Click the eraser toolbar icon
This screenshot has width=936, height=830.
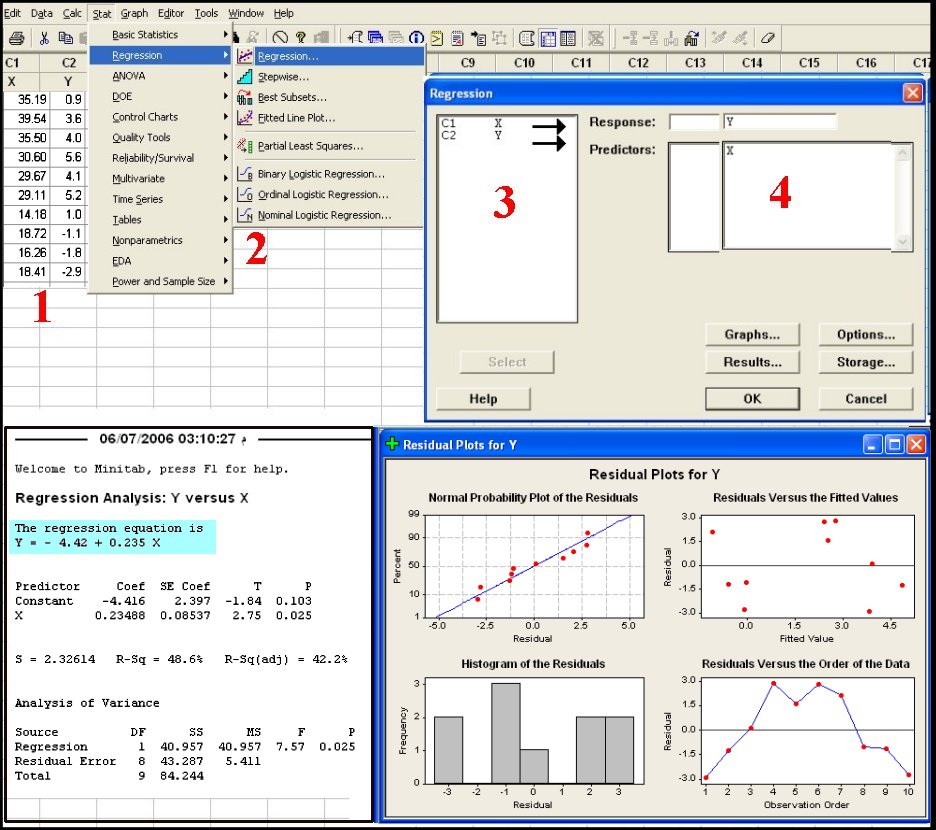point(767,38)
